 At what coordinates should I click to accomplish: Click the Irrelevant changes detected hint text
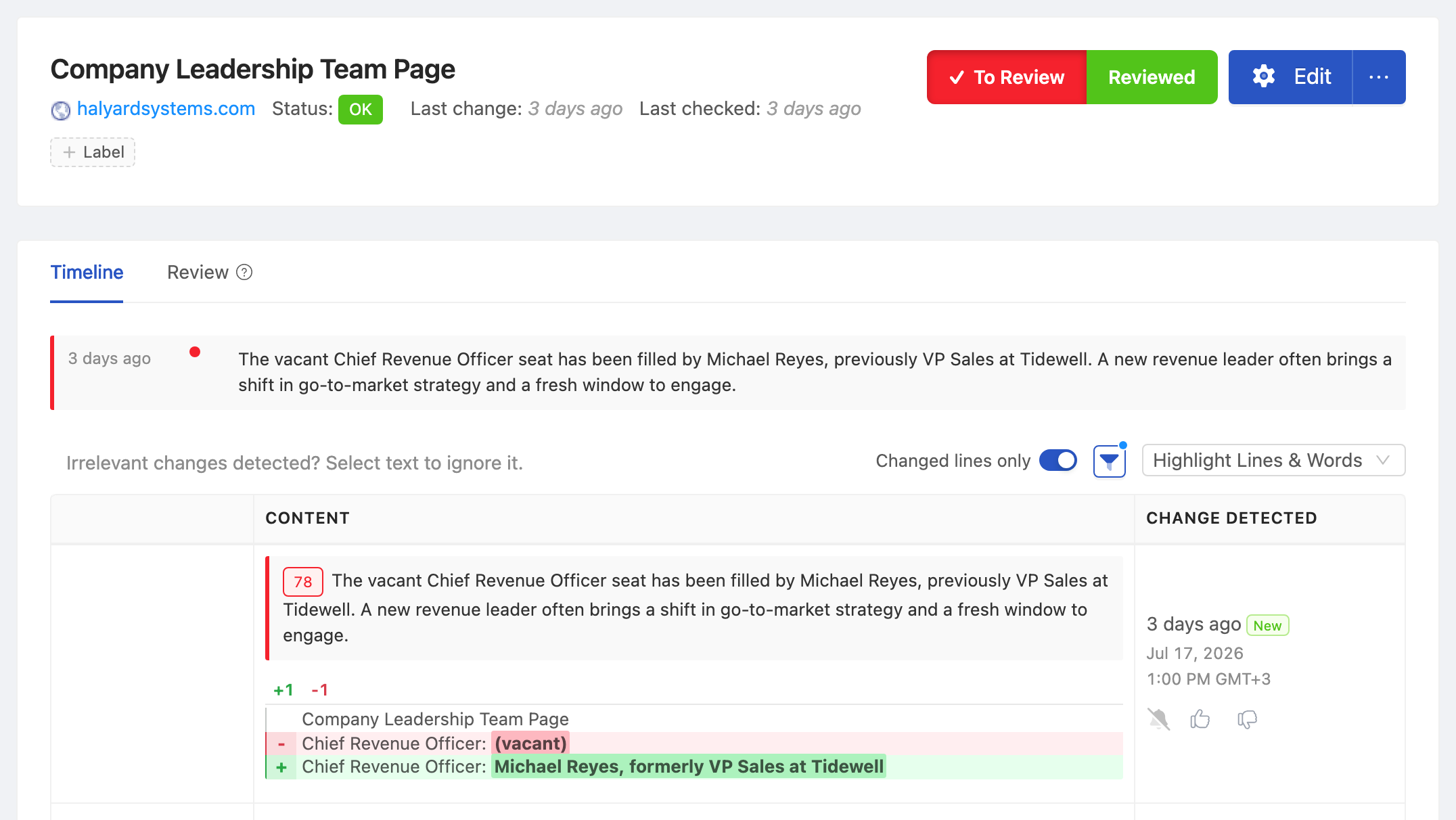coord(294,463)
